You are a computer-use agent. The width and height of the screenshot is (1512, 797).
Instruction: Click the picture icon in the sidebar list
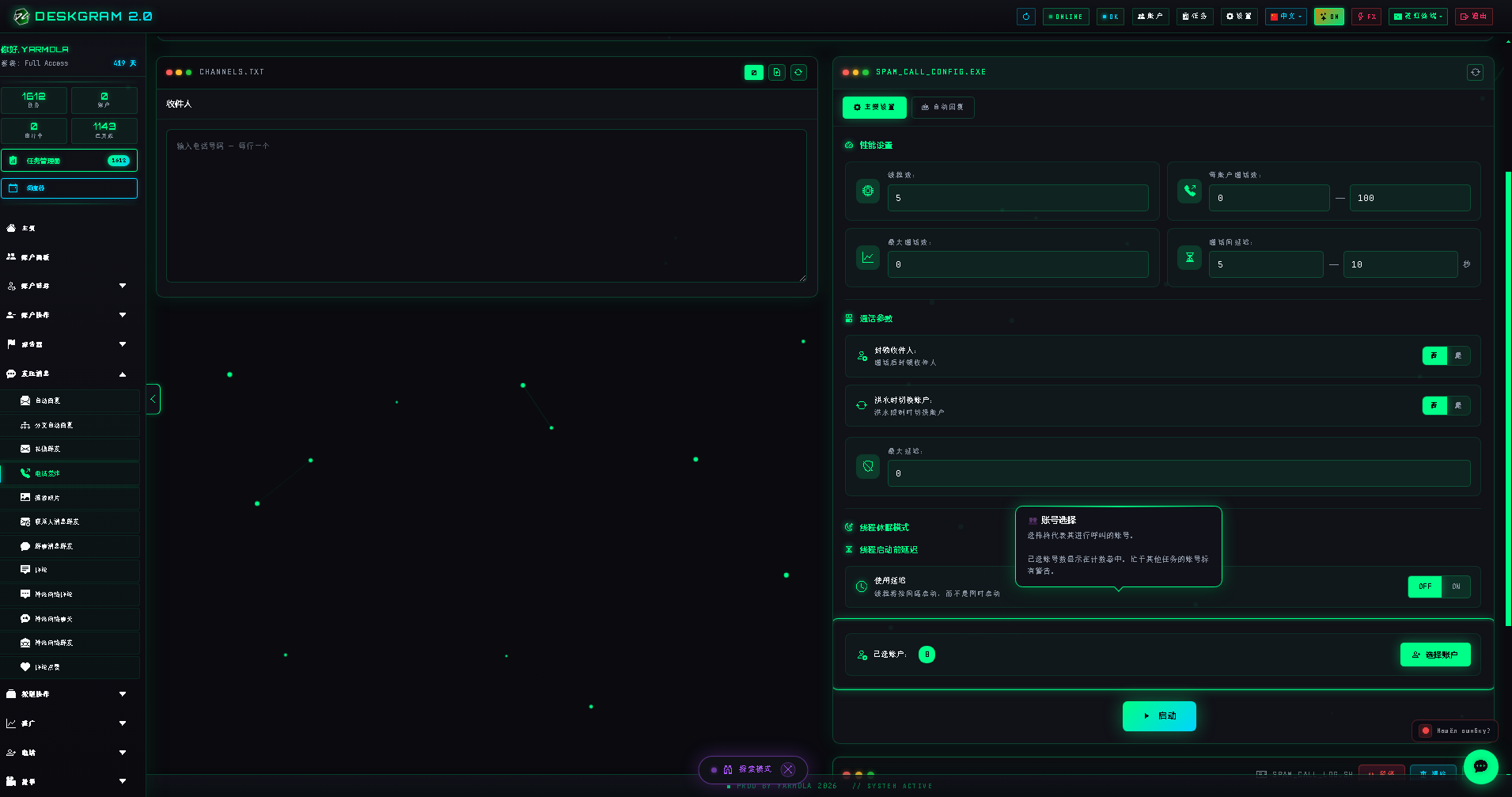coord(25,498)
